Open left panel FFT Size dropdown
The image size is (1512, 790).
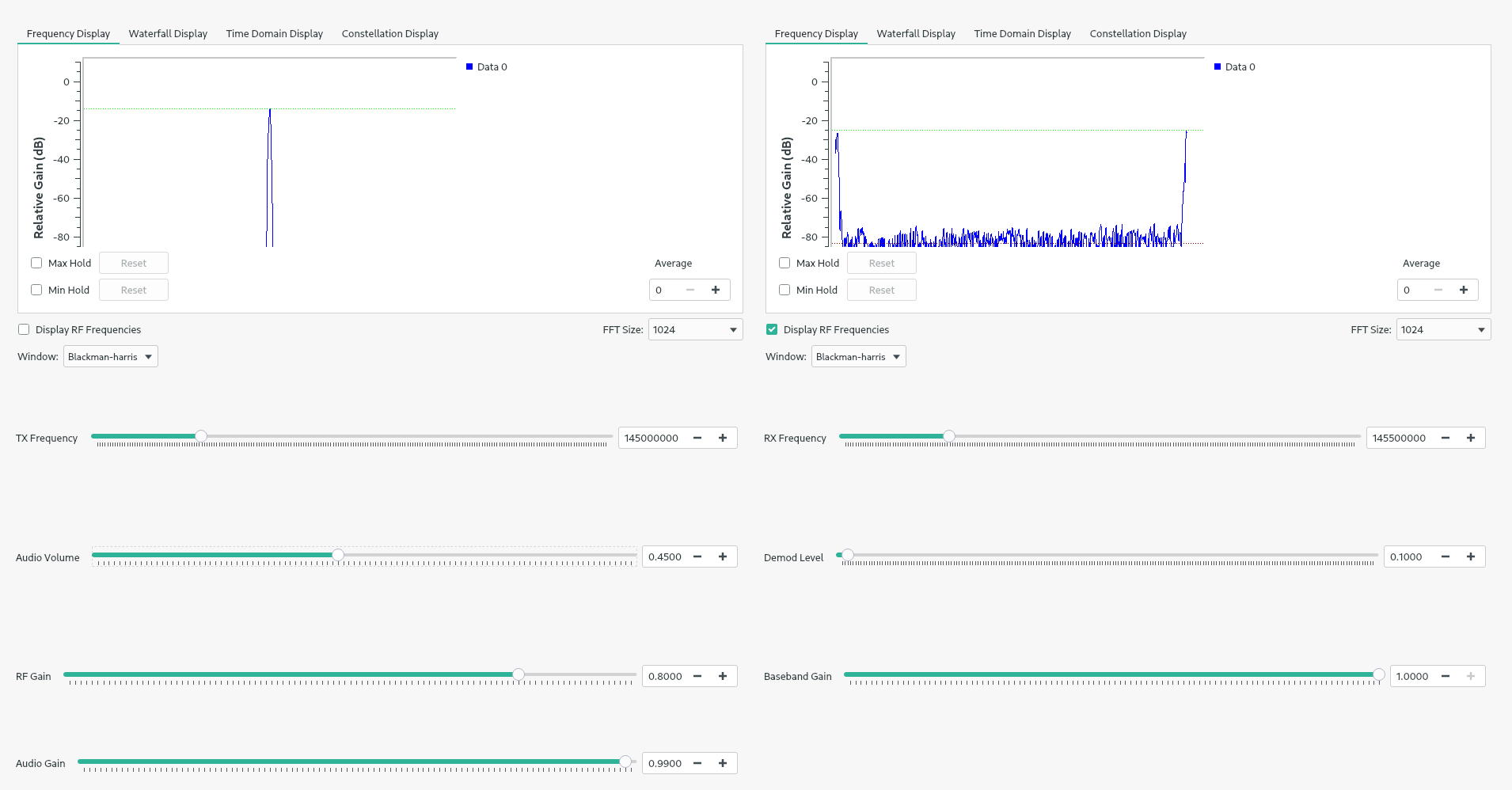point(695,329)
